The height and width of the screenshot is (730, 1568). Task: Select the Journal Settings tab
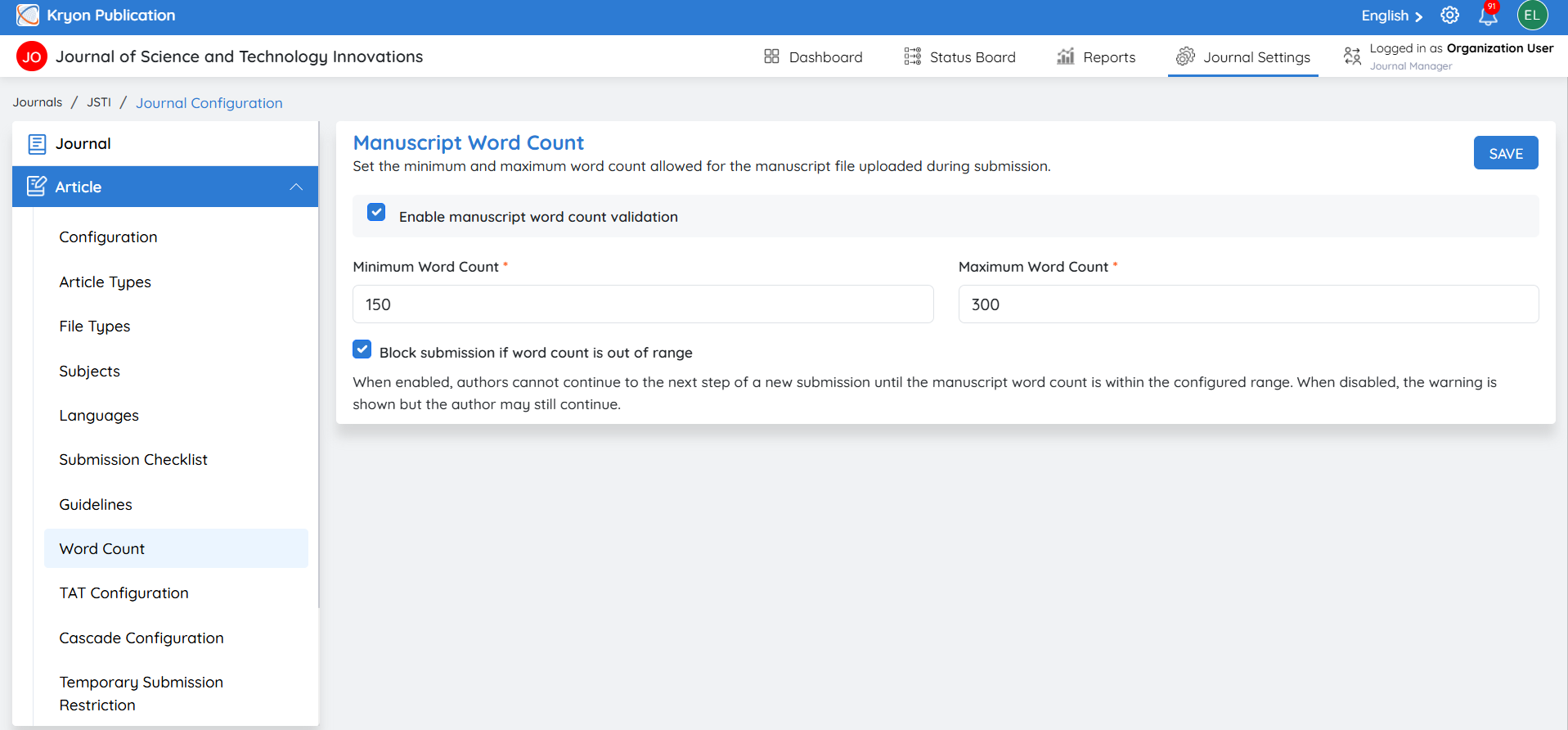tap(1243, 57)
